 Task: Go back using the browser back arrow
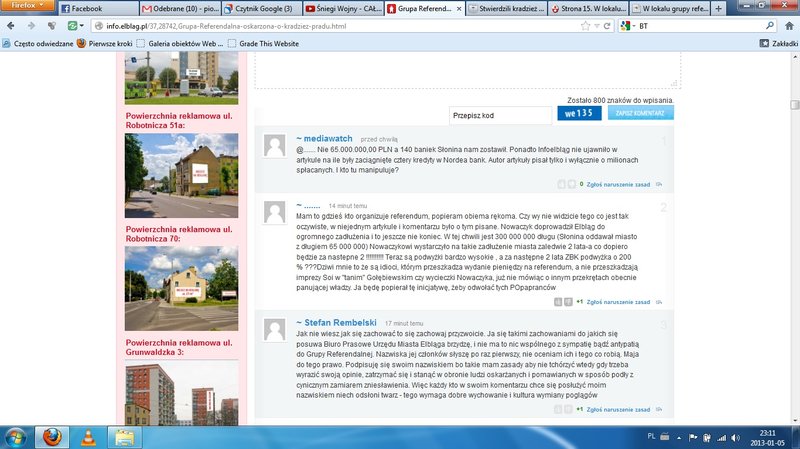(11, 26)
